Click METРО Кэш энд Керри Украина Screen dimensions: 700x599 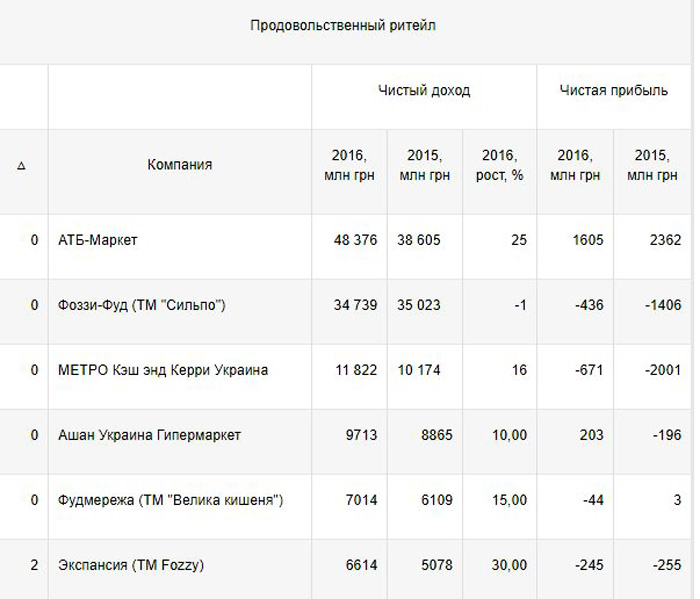163,370
